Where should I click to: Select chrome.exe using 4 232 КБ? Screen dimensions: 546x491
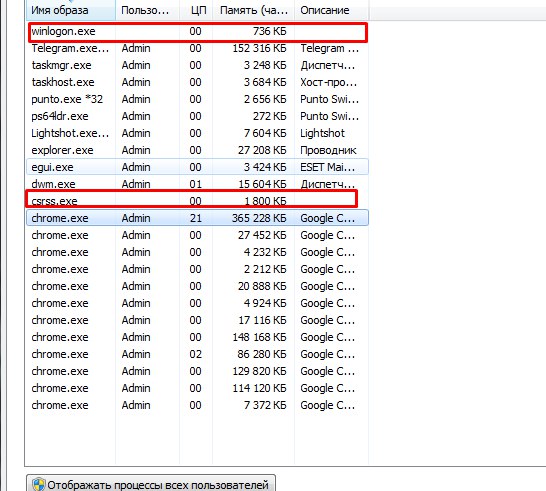197,252
